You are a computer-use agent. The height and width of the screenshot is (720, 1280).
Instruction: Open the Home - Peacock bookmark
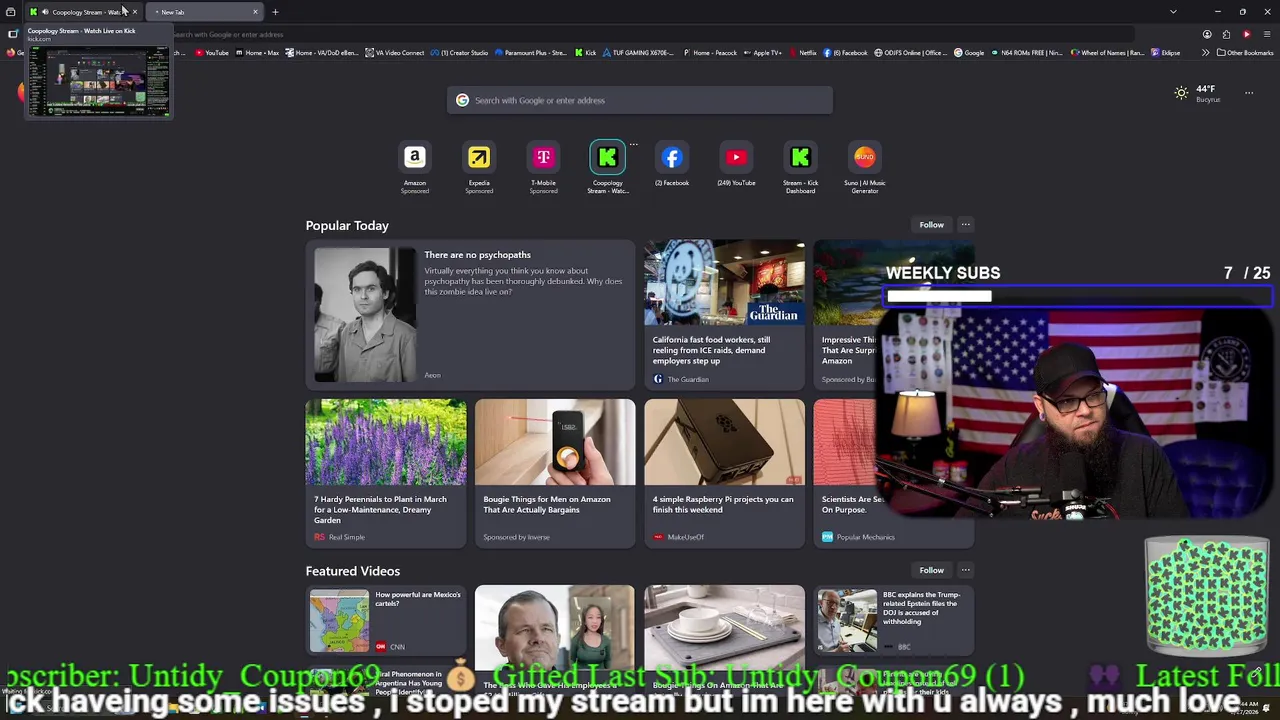(710, 53)
